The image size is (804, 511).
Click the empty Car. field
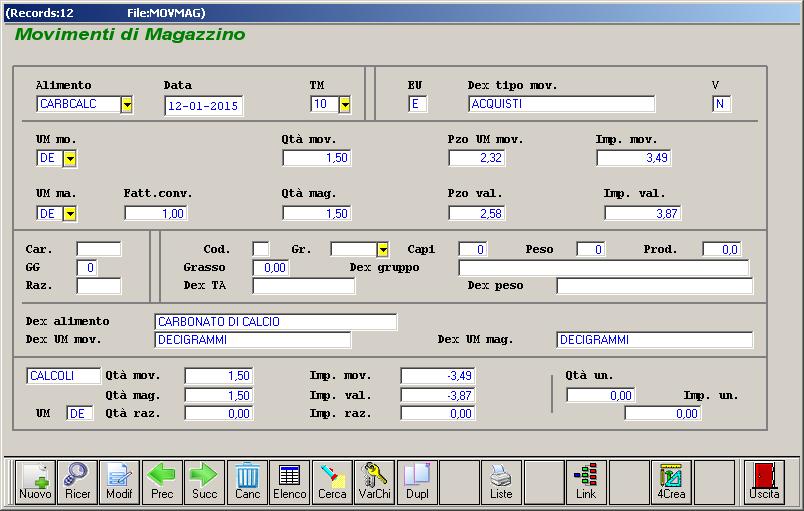pyautogui.click(x=98, y=249)
